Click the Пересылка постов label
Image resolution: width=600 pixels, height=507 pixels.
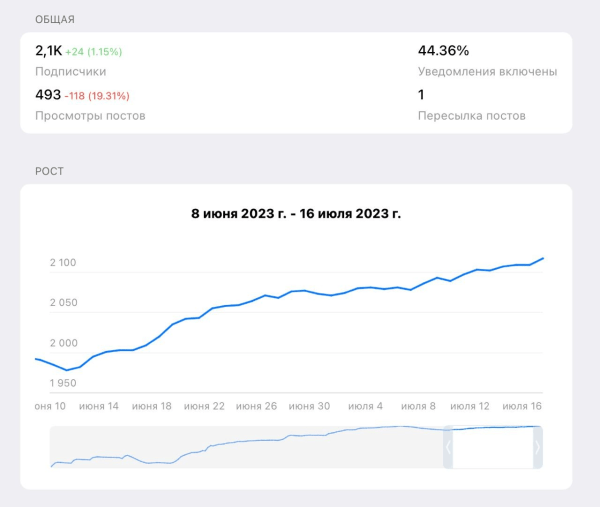point(471,116)
